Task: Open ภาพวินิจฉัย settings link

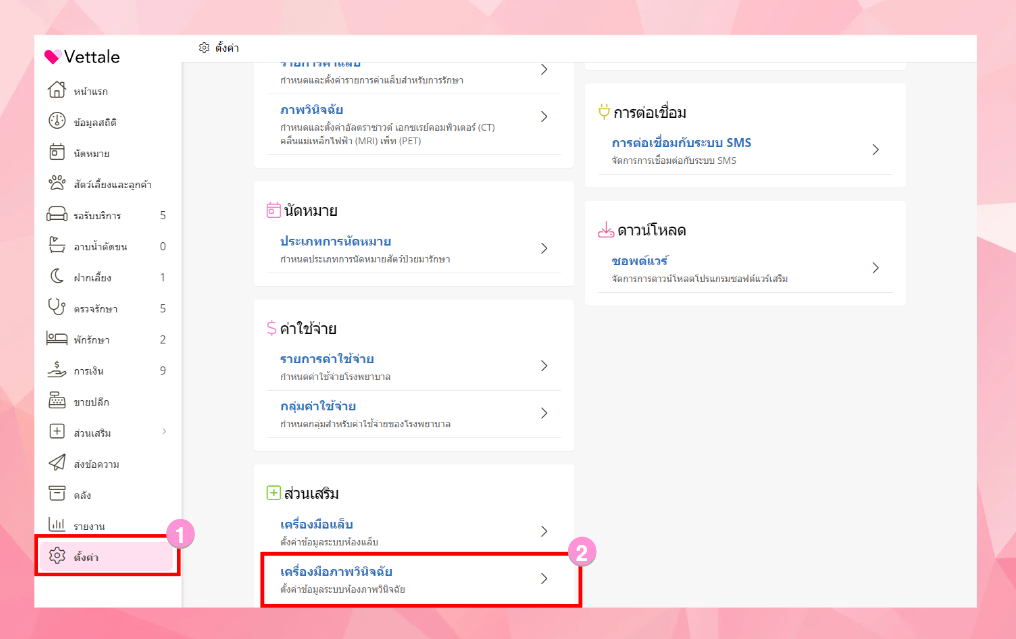Action: pyautogui.click(x=312, y=110)
